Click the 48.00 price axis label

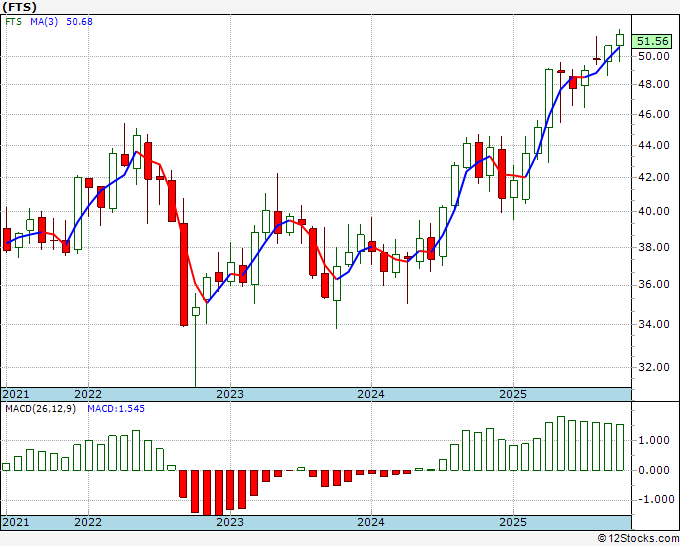(654, 84)
